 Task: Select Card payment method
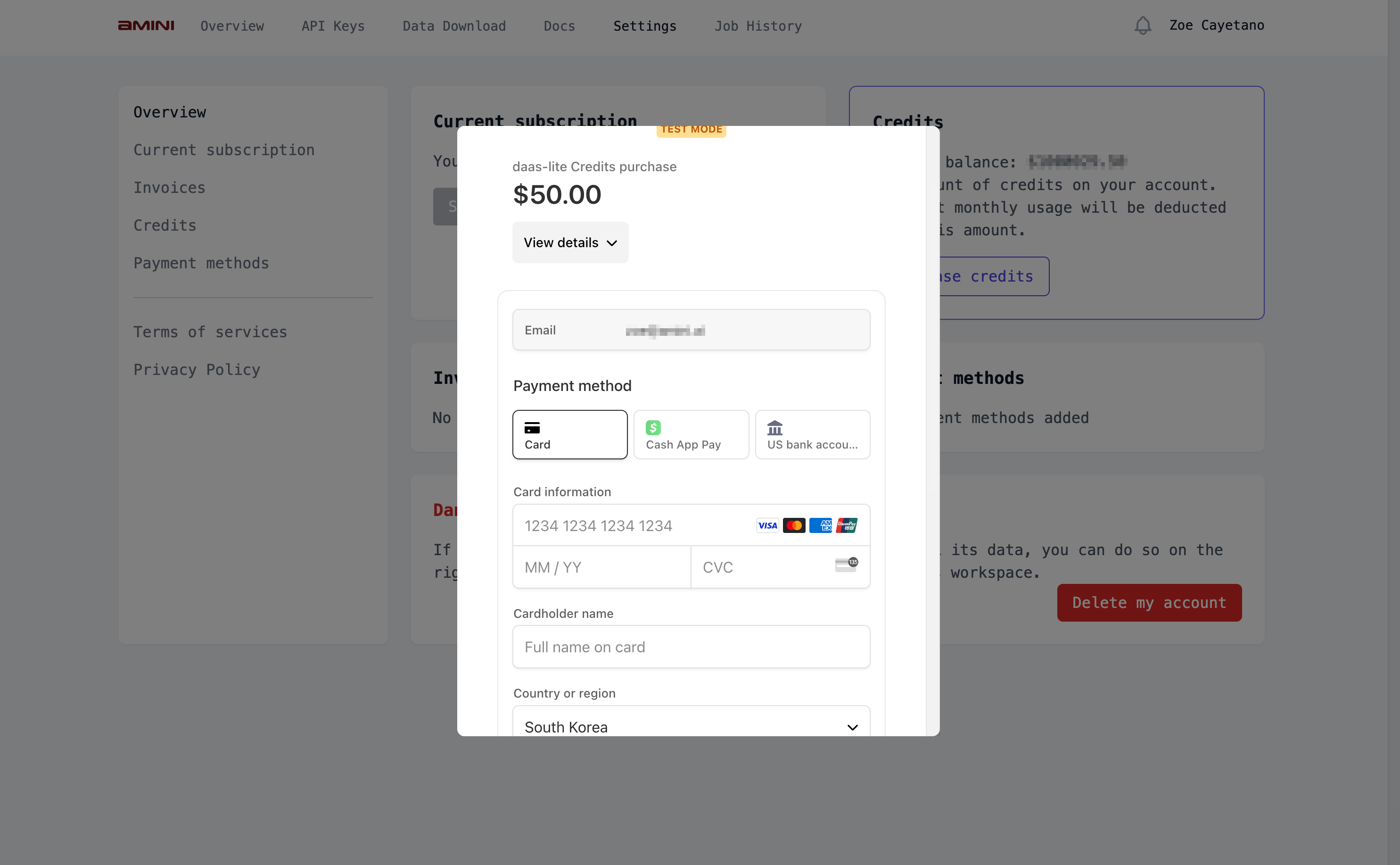point(570,434)
